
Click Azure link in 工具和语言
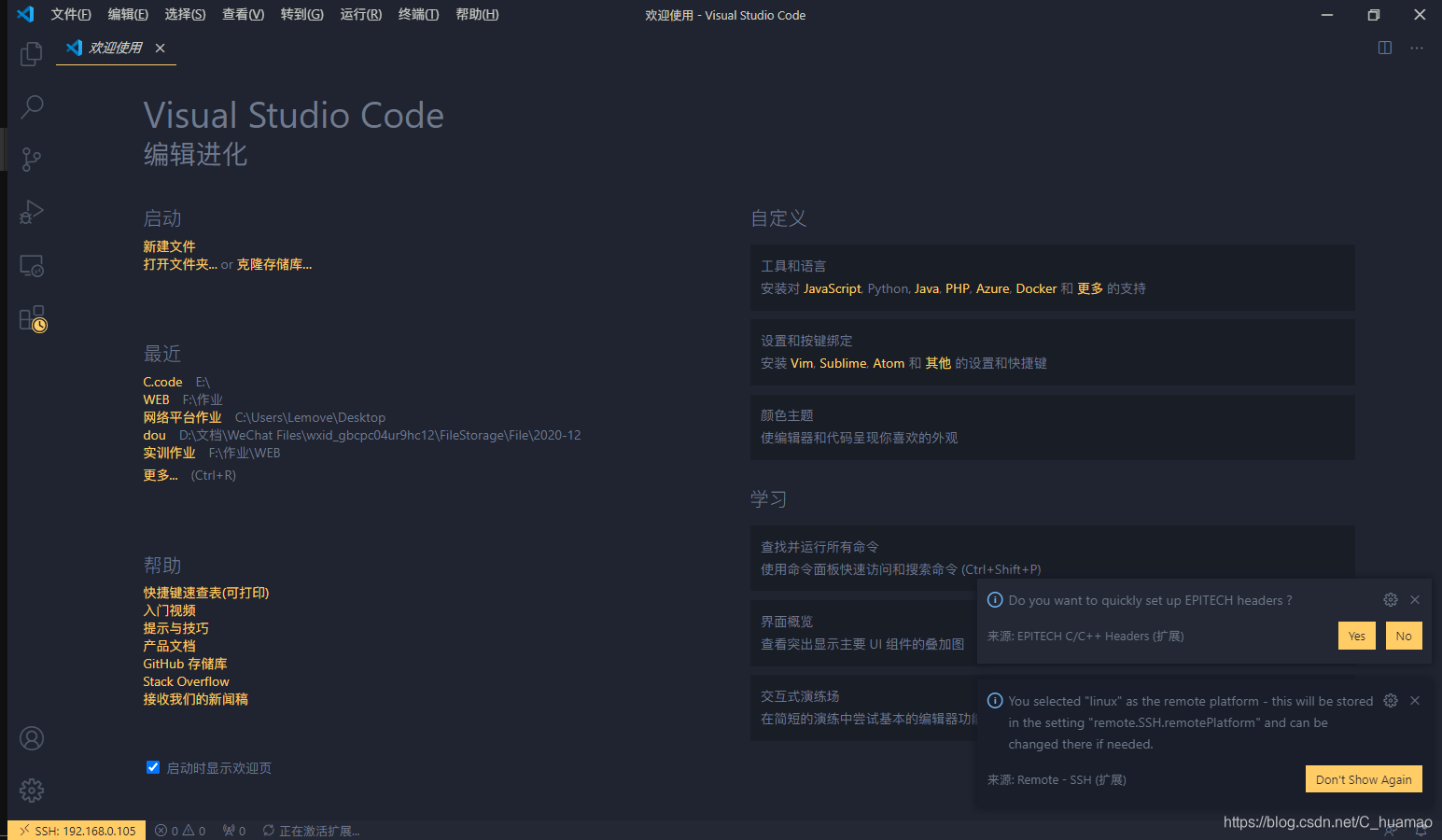pyautogui.click(x=992, y=288)
